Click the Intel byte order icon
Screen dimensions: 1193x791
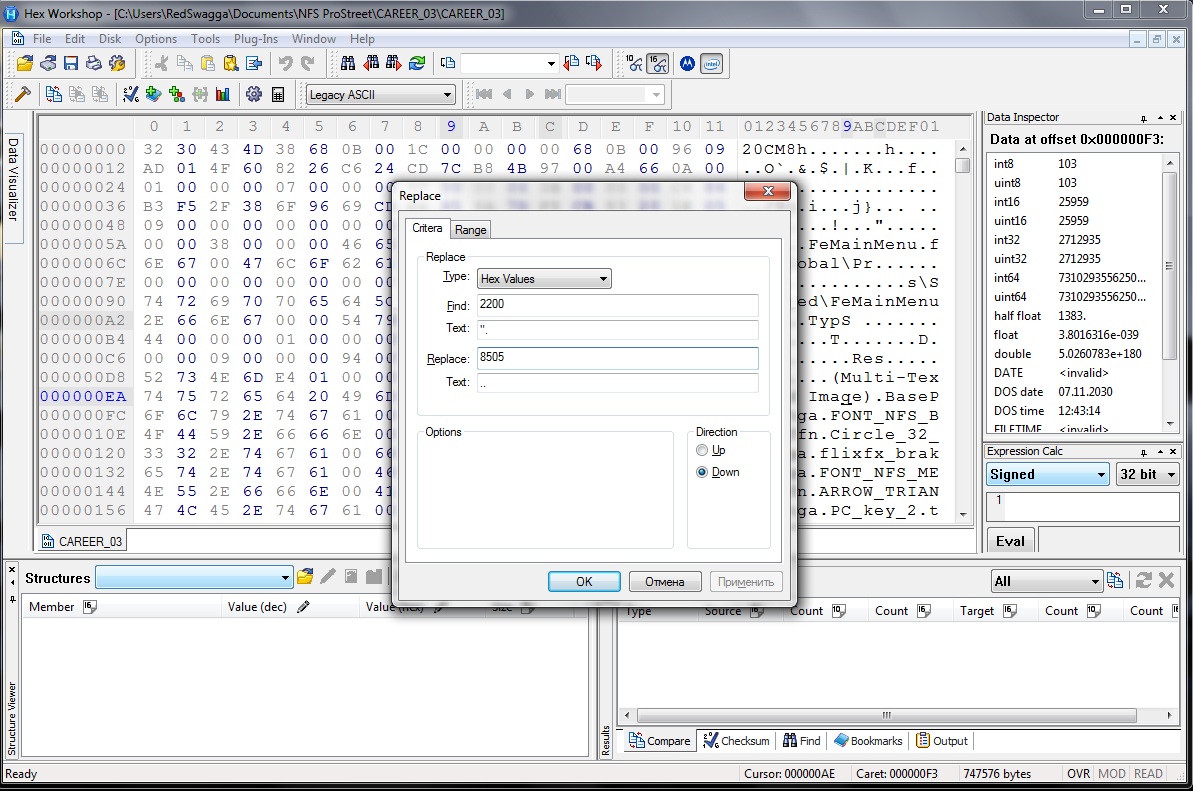711,64
